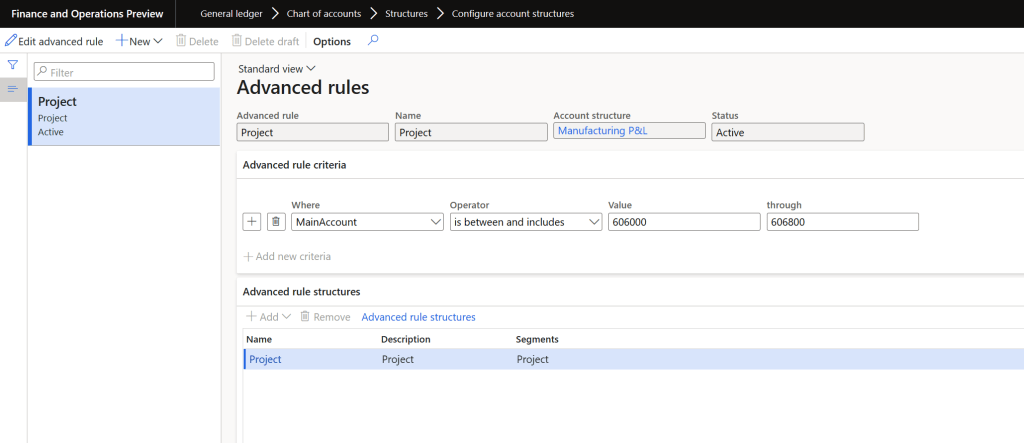Delete criteria row with trash icon

pyautogui.click(x=277, y=222)
